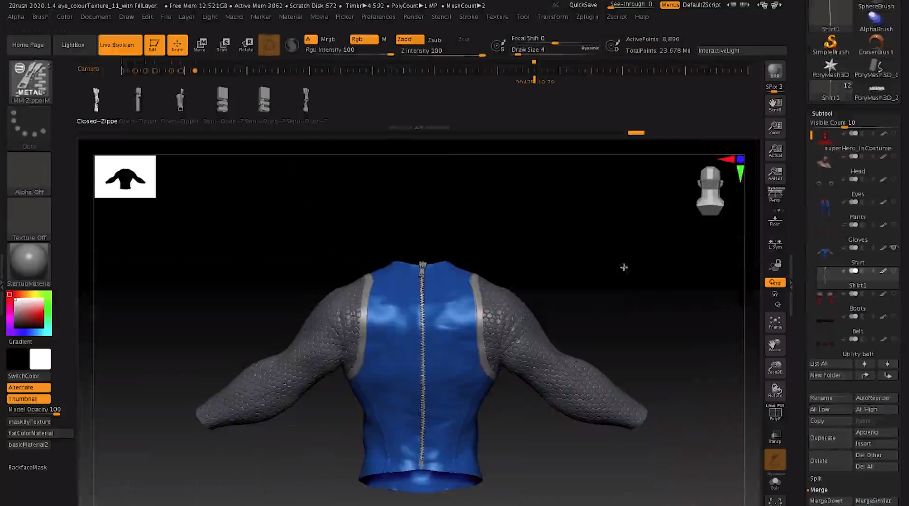Open the current brush Metal Zipper thumbnail

click(30, 82)
